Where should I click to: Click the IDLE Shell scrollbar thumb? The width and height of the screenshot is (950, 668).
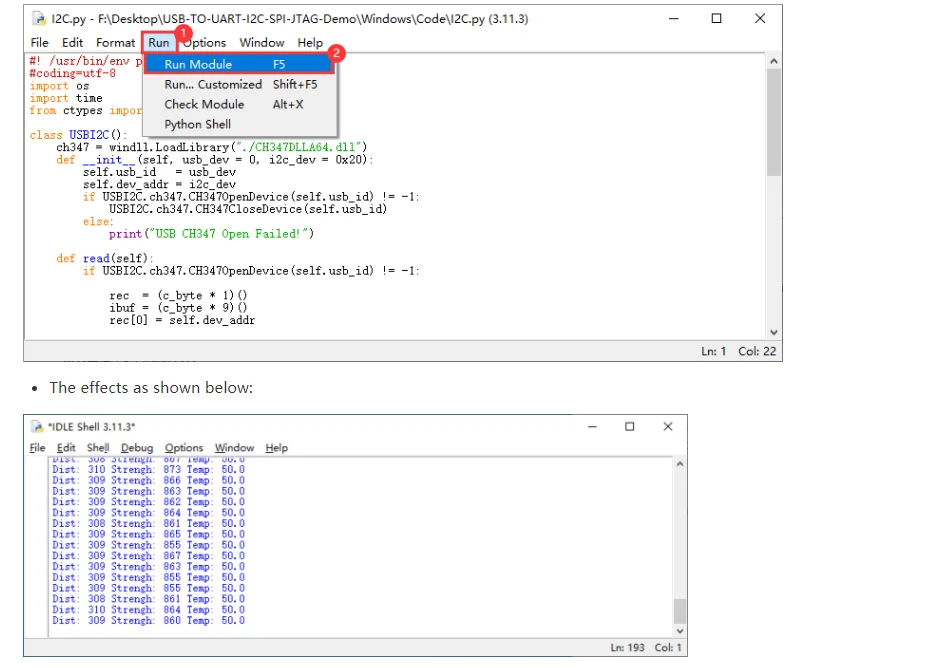[x=680, y=611]
